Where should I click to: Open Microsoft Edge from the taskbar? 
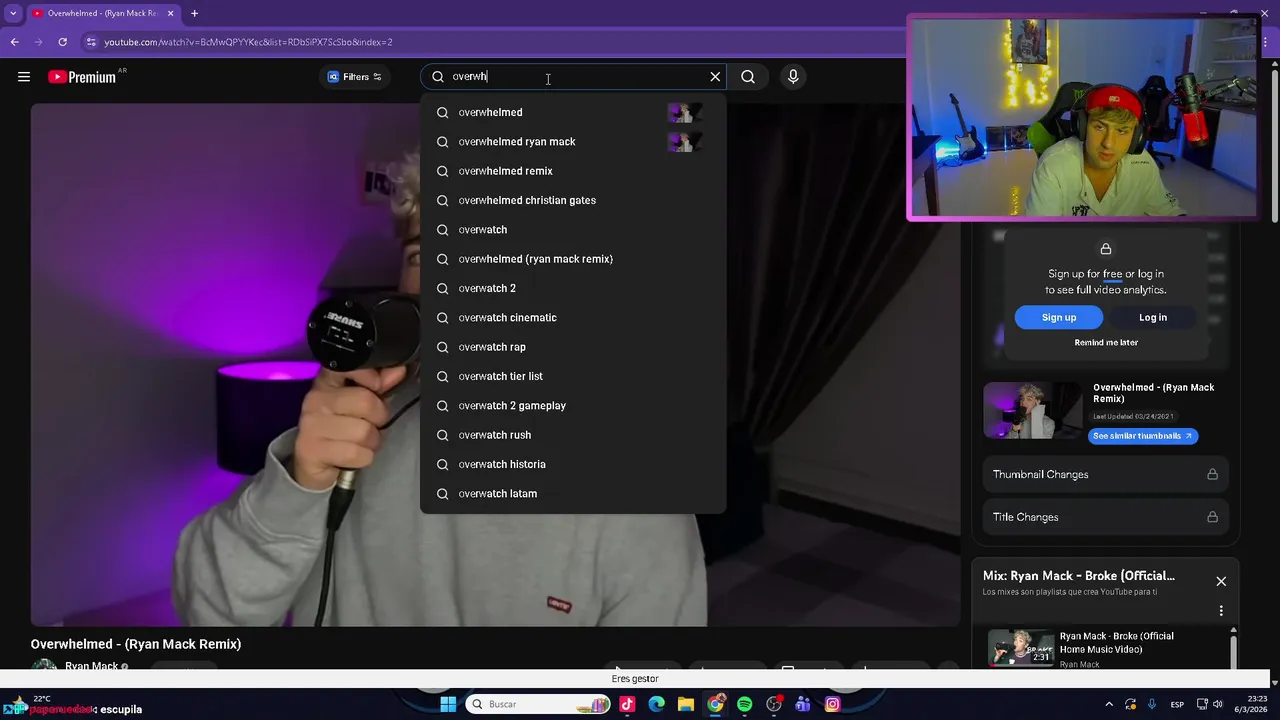[x=656, y=704]
